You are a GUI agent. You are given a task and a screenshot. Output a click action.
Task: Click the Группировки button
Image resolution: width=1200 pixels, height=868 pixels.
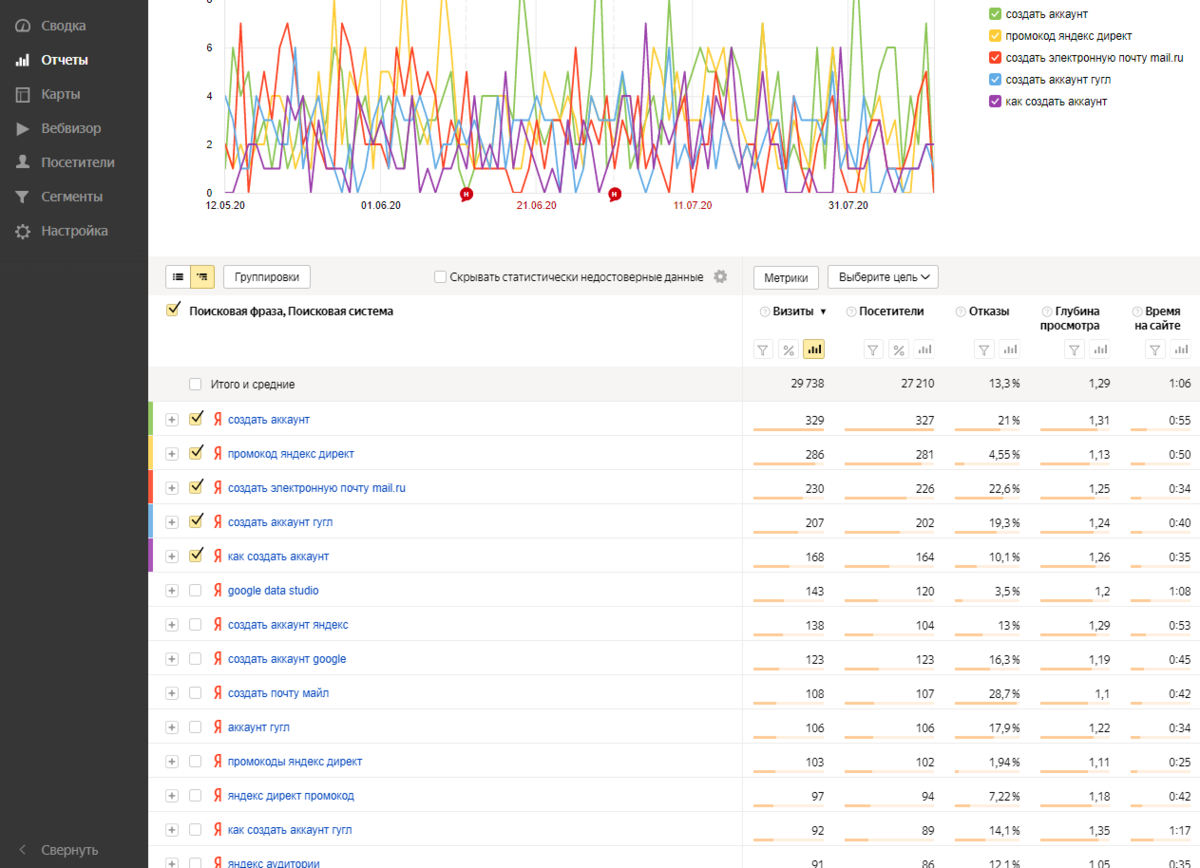pos(267,277)
